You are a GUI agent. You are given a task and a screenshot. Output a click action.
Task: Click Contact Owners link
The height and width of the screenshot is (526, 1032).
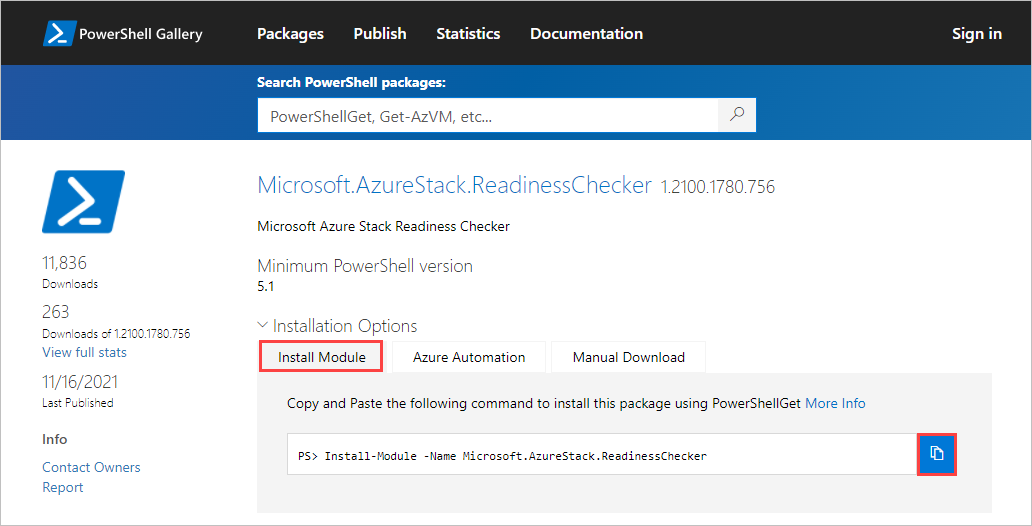(91, 467)
